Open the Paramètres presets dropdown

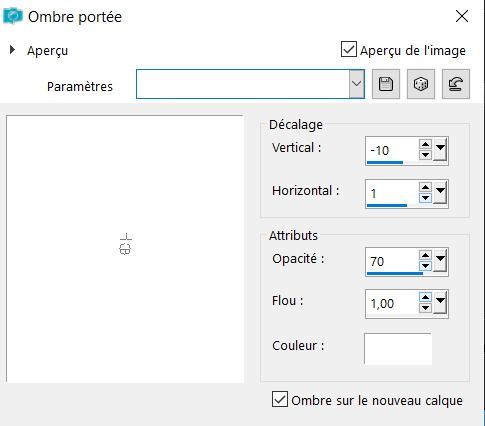[356, 84]
